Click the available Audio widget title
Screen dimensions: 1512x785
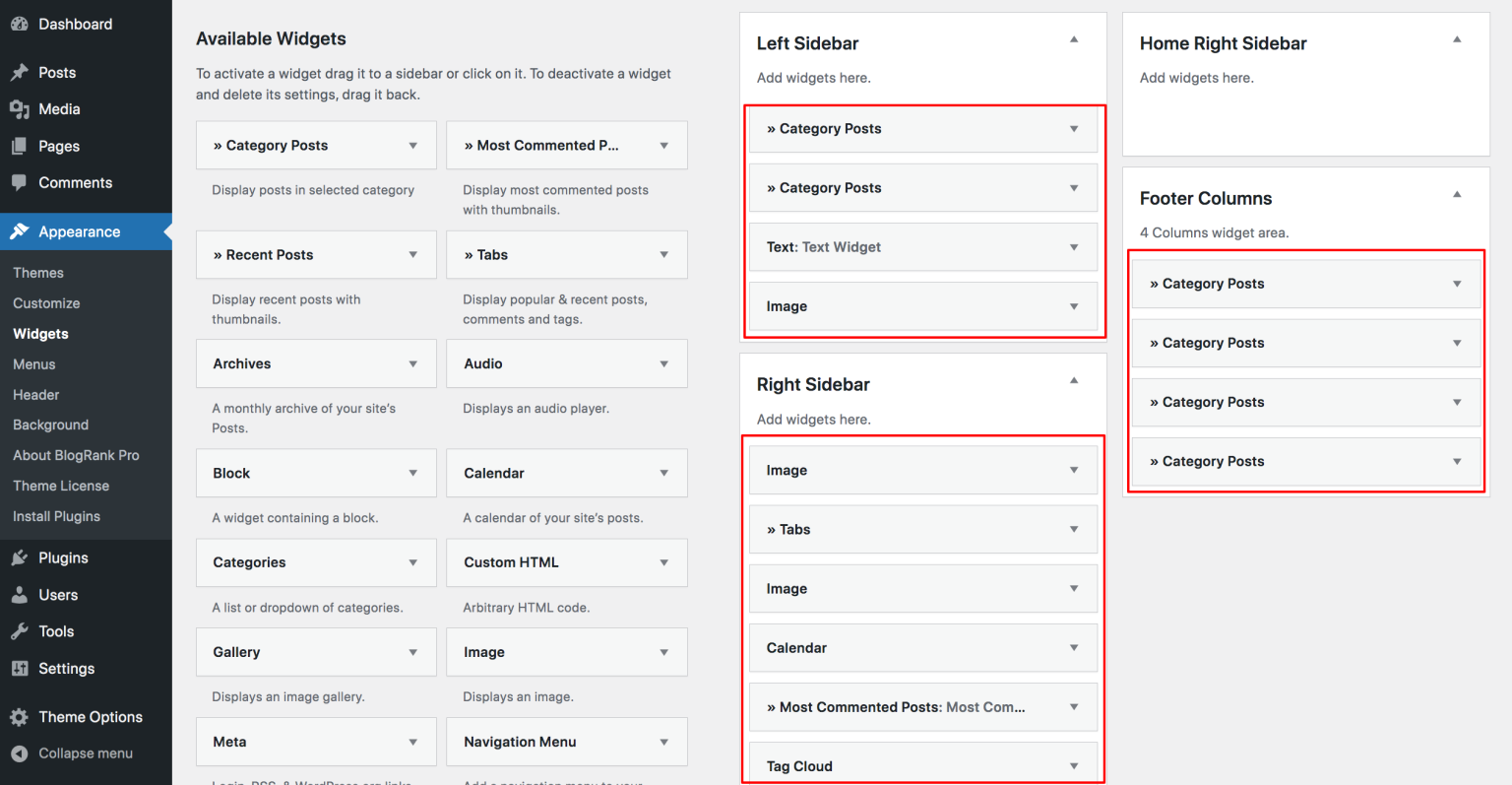click(x=483, y=363)
